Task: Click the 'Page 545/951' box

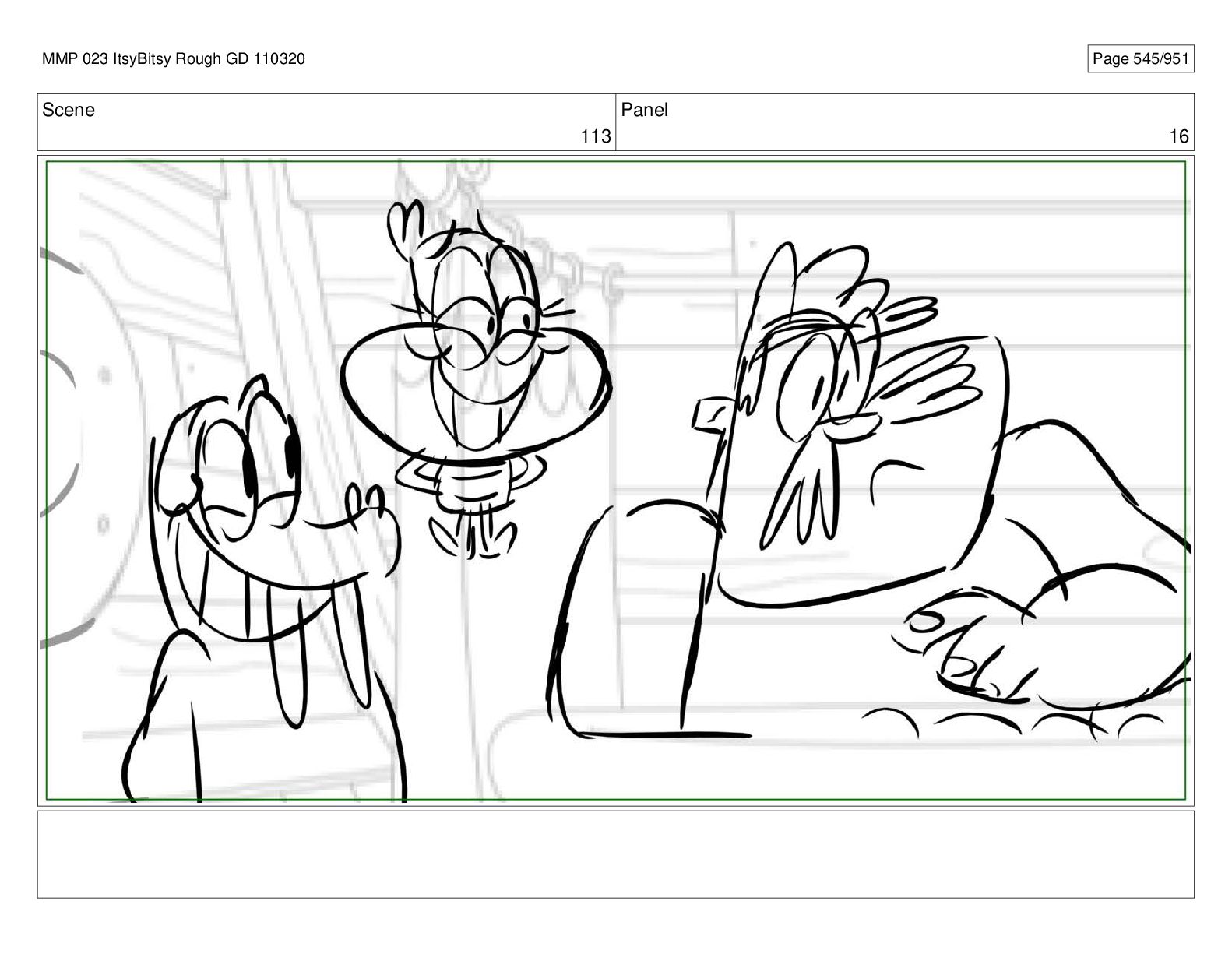Action: click(1140, 59)
